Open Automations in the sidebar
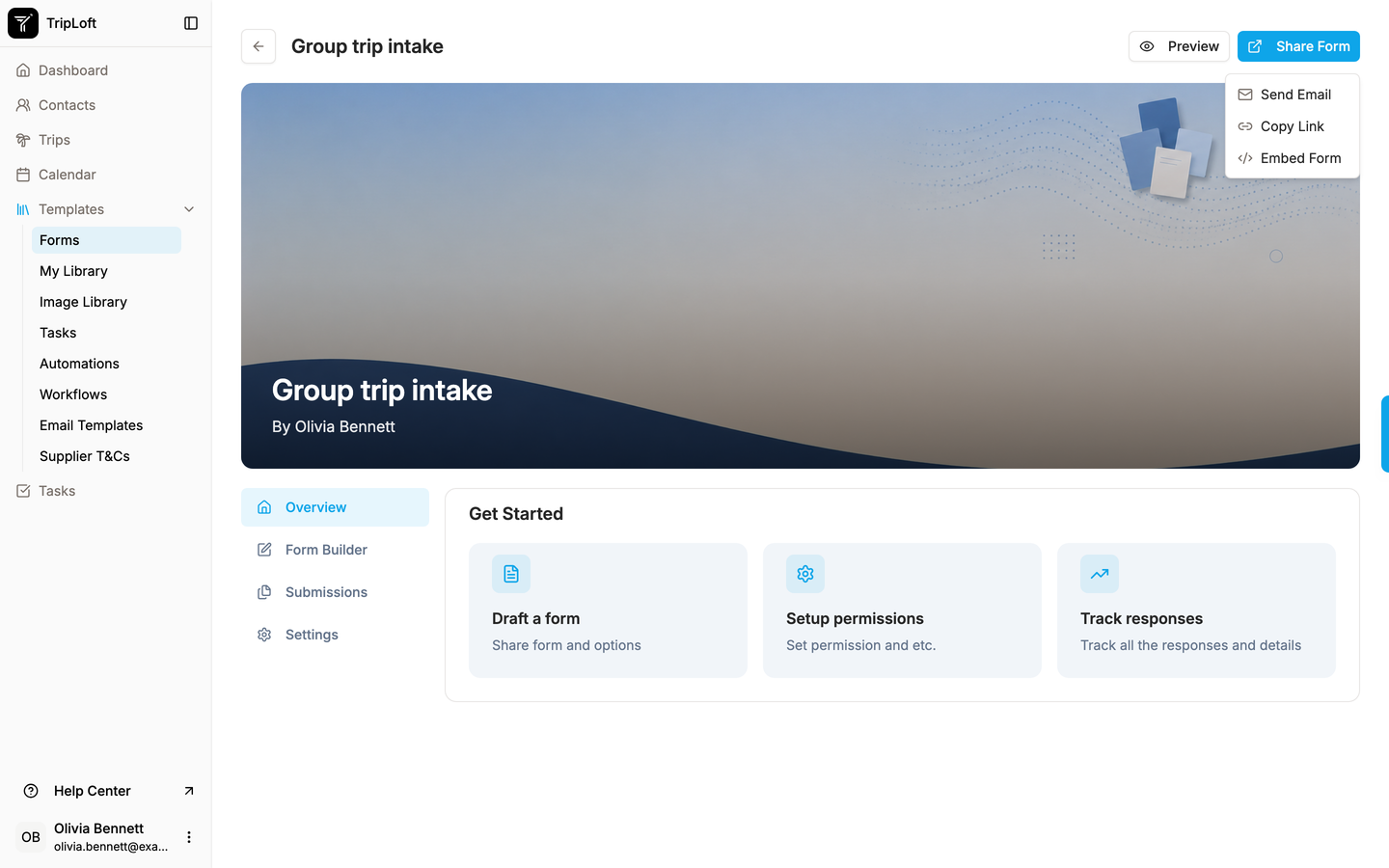1389x868 pixels. coord(106,364)
